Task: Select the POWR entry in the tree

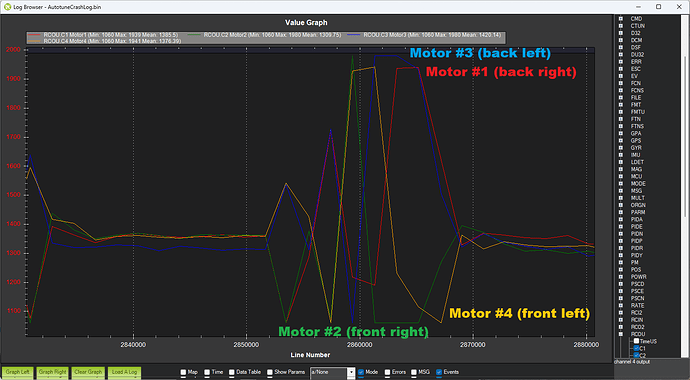Action: click(x=639, y=277)
